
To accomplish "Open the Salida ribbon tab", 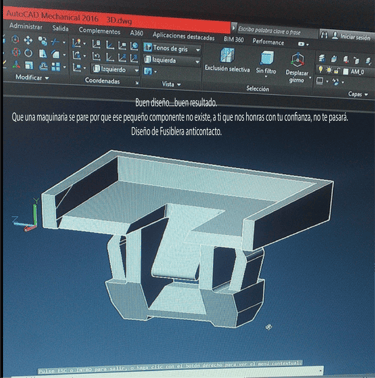I will pos(60,29).
